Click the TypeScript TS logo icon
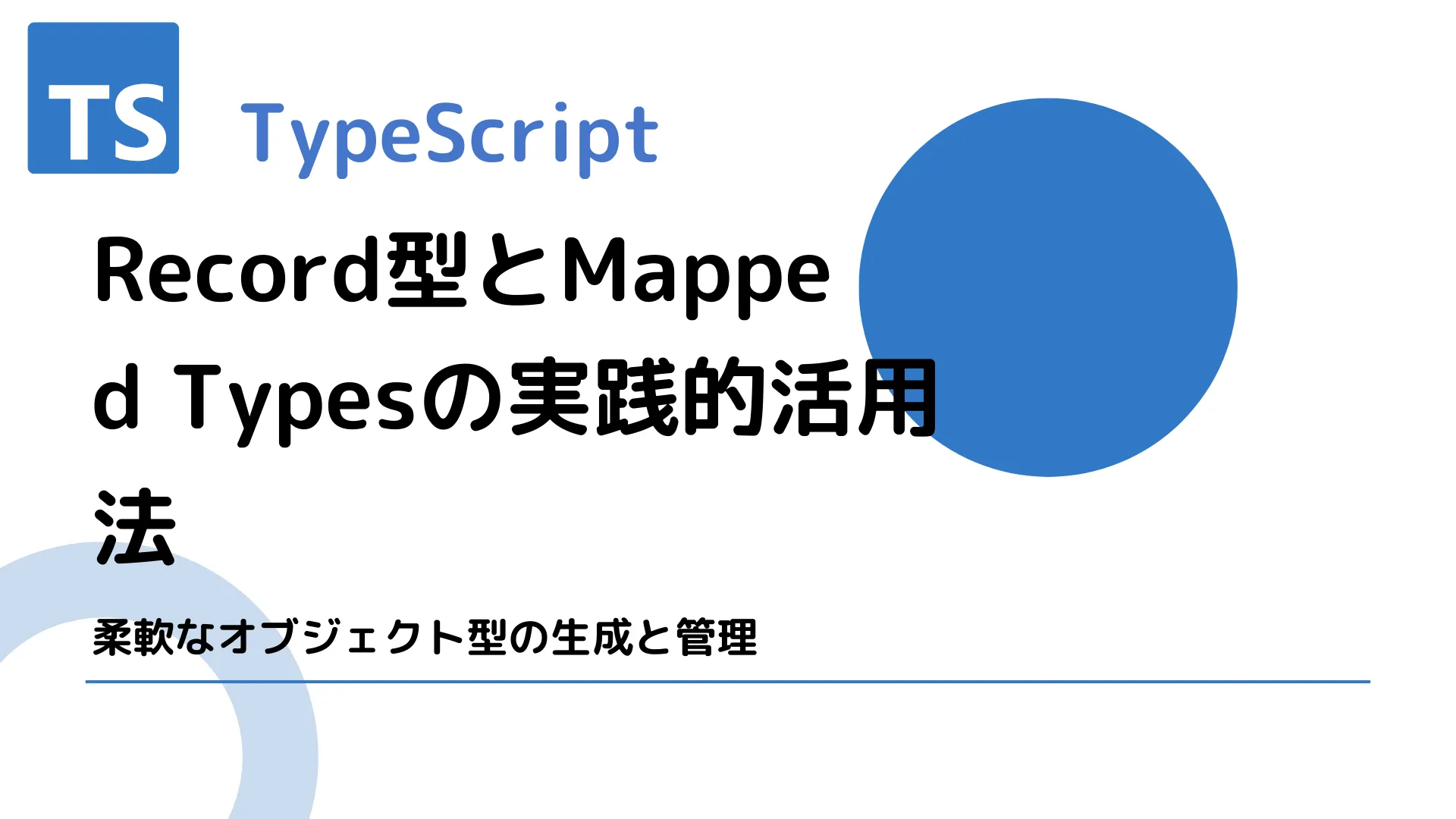 pyautogui.click(x=96, y=94)
